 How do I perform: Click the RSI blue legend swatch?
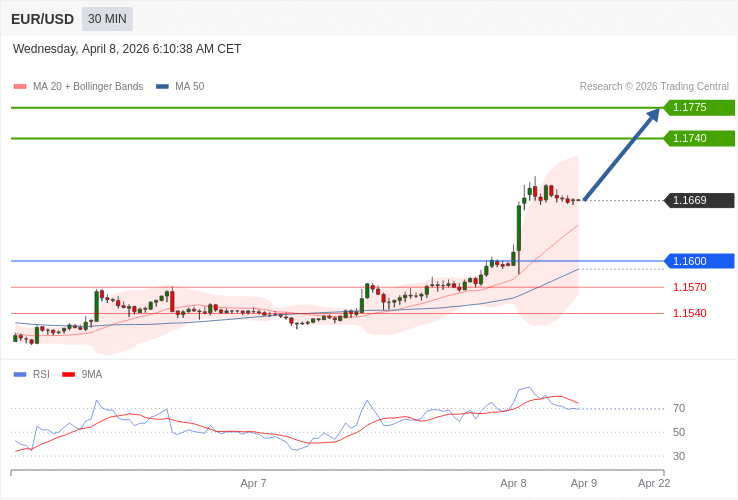20,375
